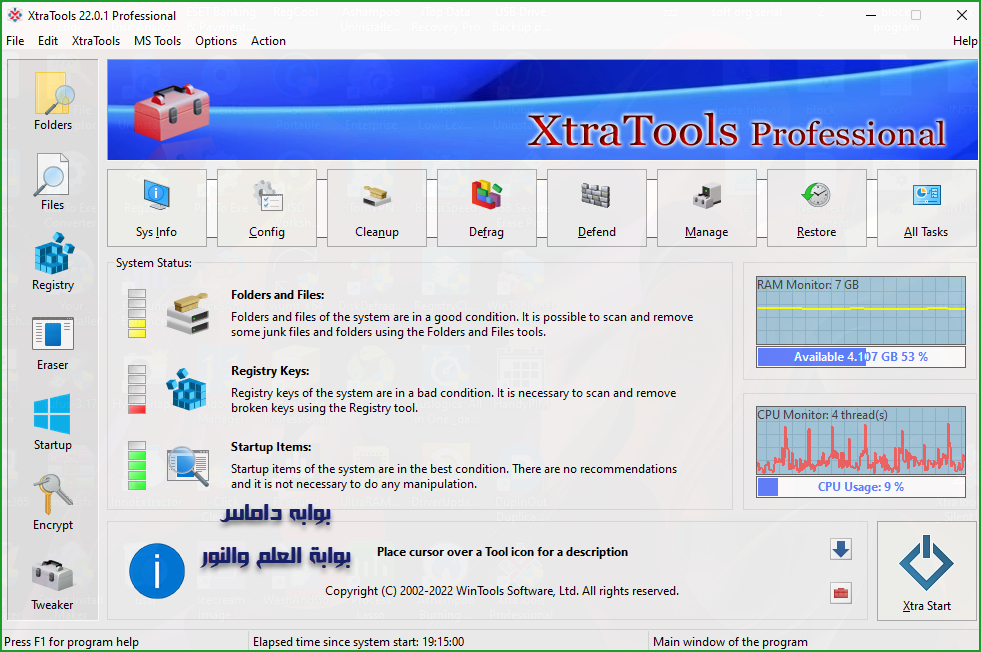Click the 'Registry Keys:' heading

tap(270, 371)
